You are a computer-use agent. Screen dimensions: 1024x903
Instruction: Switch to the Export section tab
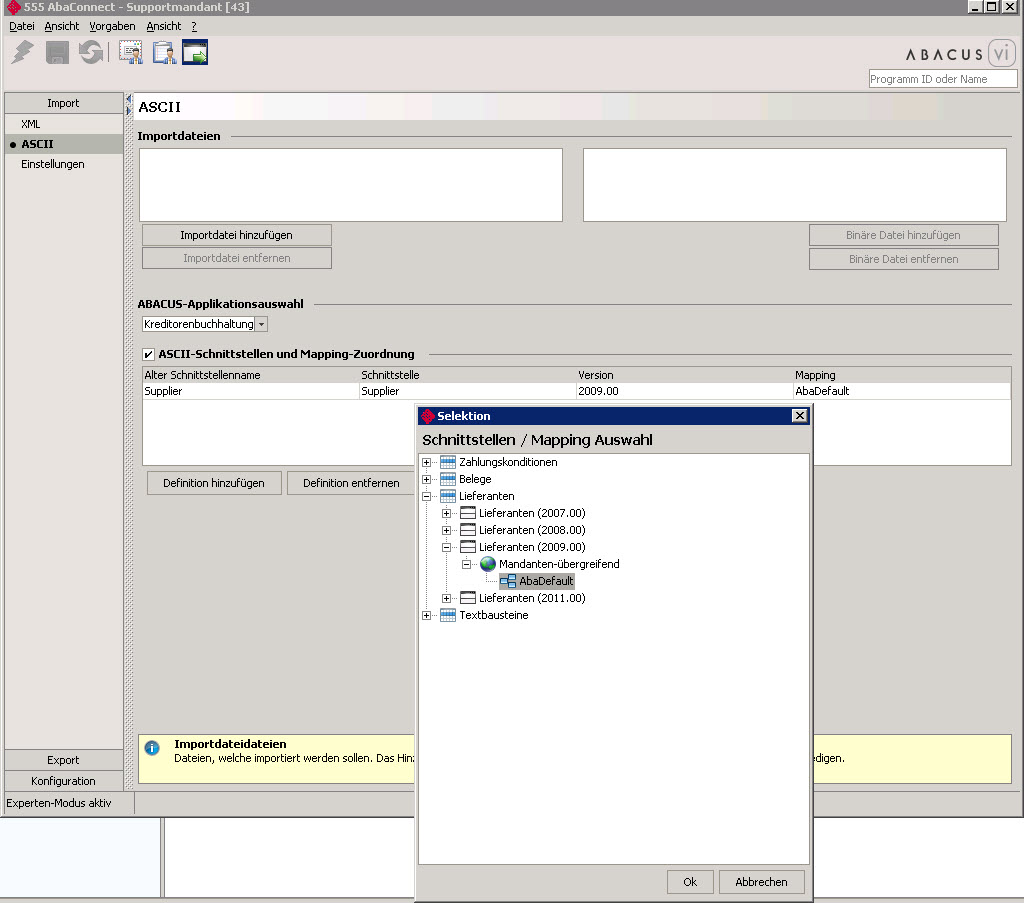click(63, 760)
